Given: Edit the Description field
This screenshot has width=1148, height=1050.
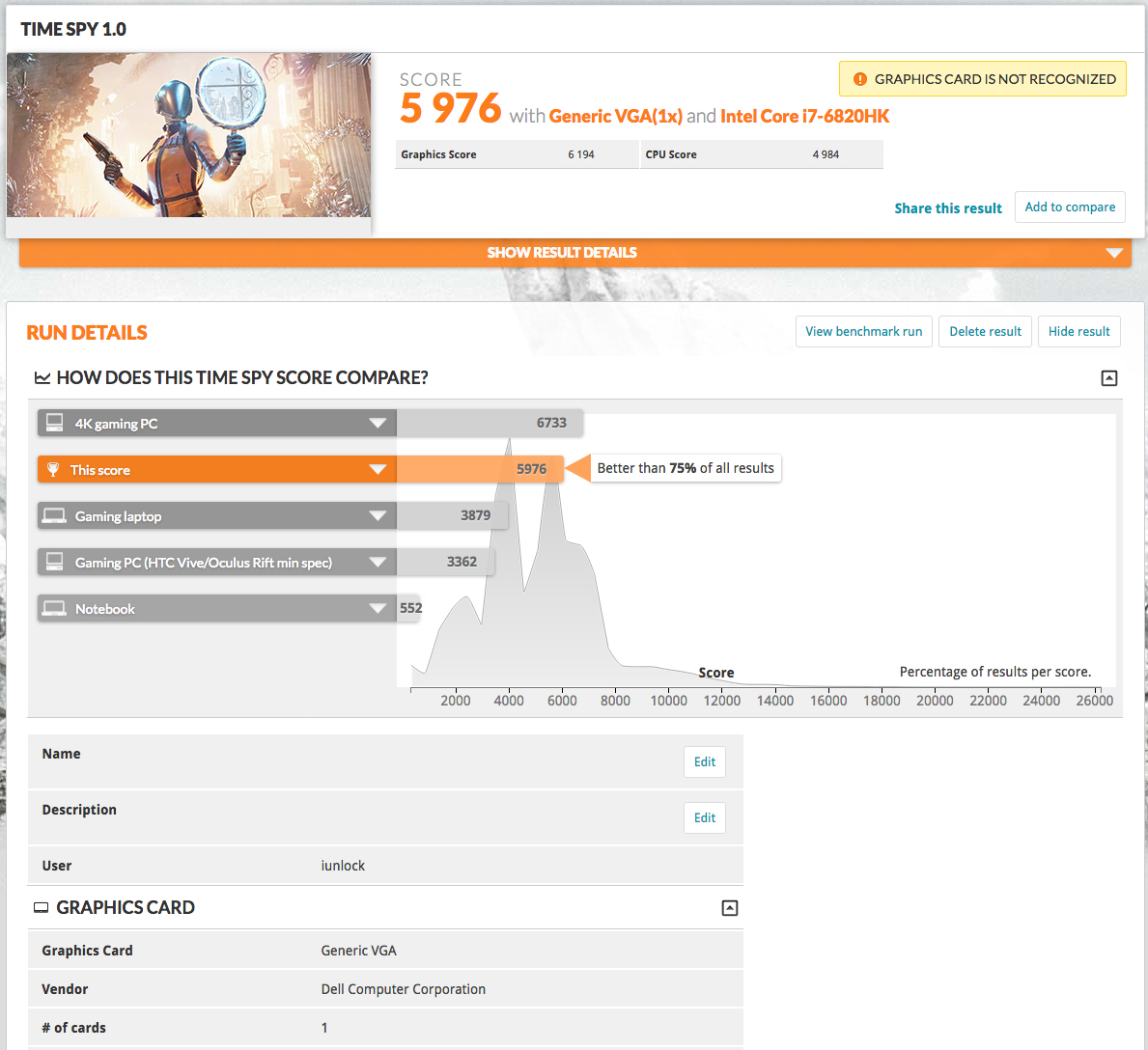Looking at the screenshot, I should click(x=704, y=818).
